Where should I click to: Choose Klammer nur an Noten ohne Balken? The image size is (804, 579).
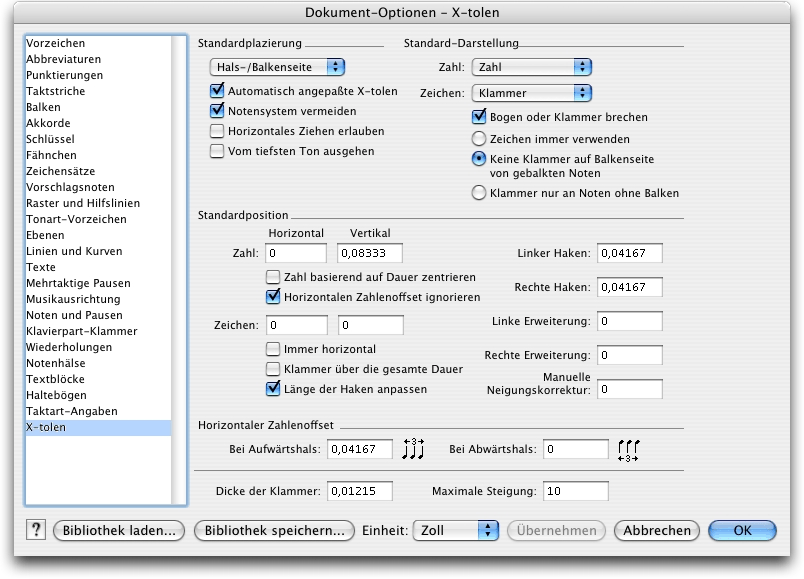click(478, 193)
